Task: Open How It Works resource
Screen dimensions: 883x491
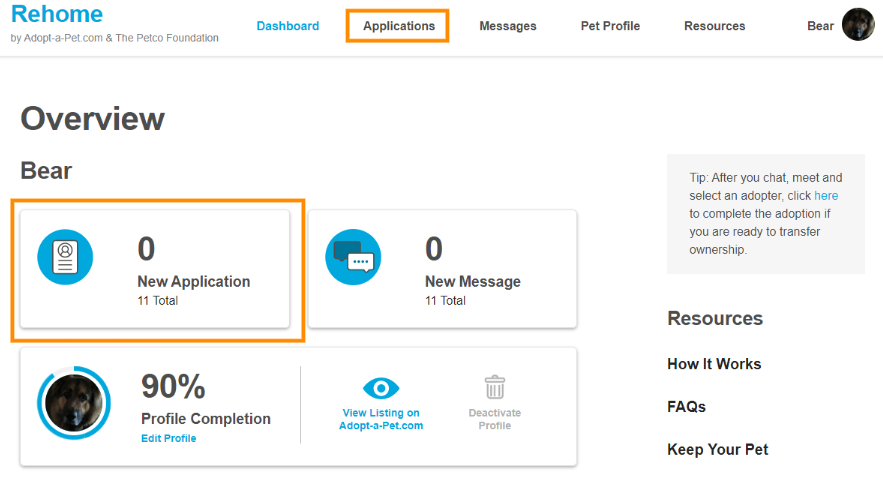Action: pos(714,364)
